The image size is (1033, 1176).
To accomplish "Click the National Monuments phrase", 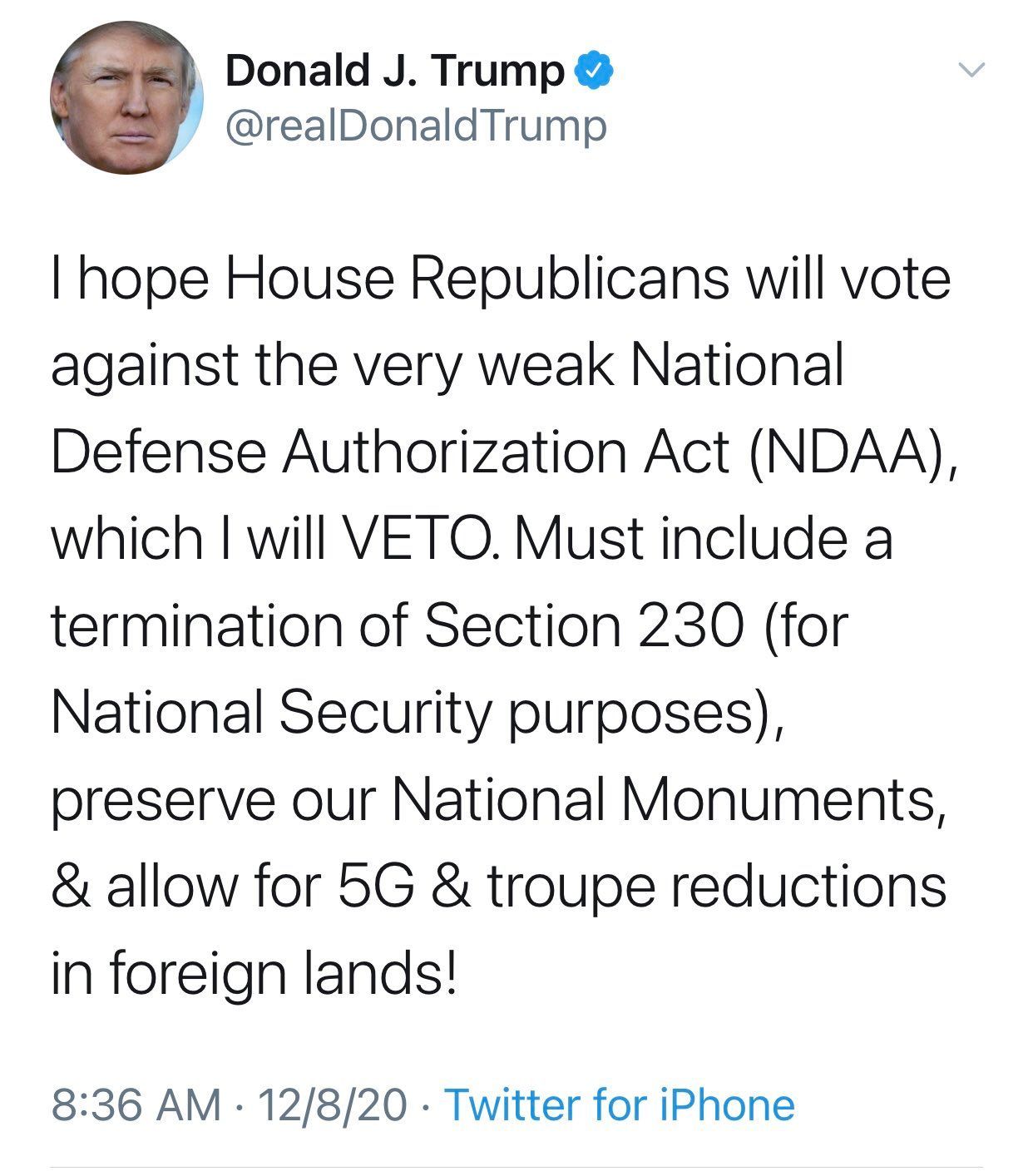I will pos(663,799).
